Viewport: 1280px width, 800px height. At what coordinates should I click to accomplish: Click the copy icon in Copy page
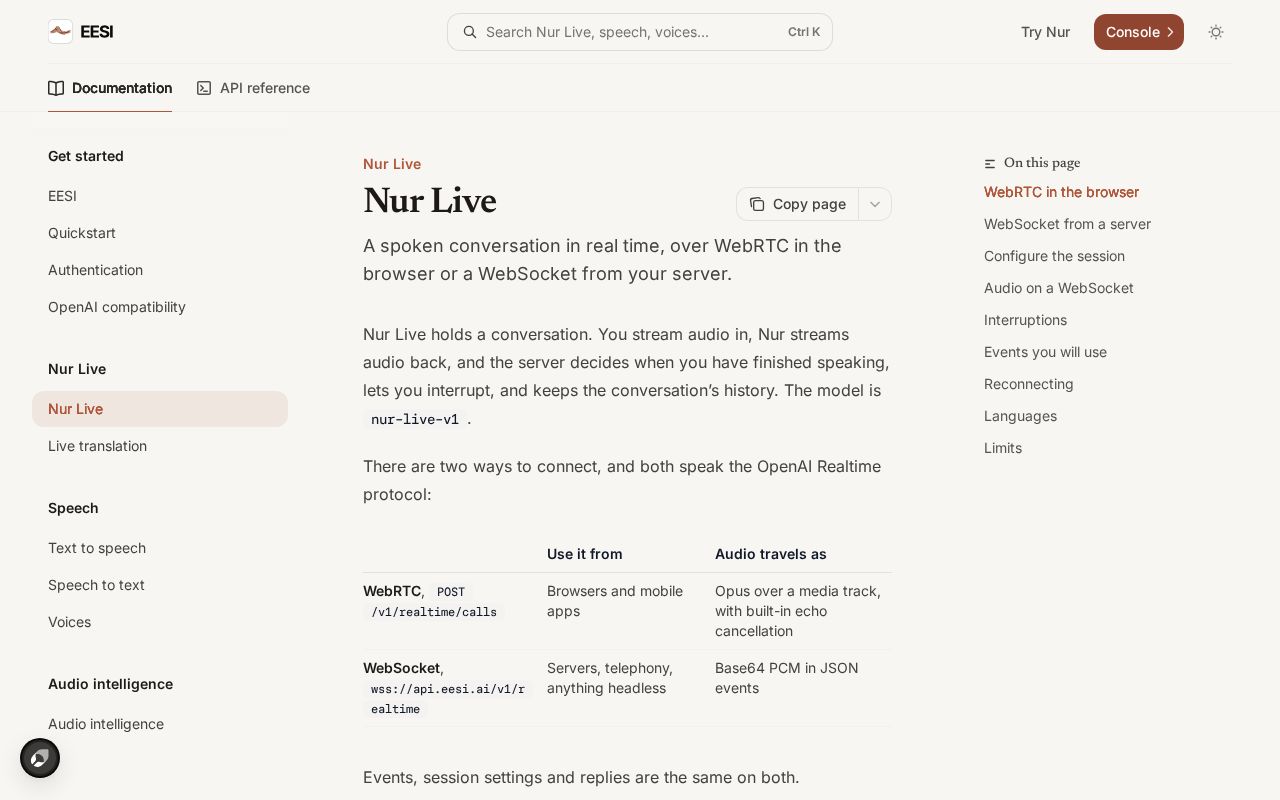click(757, 204)
